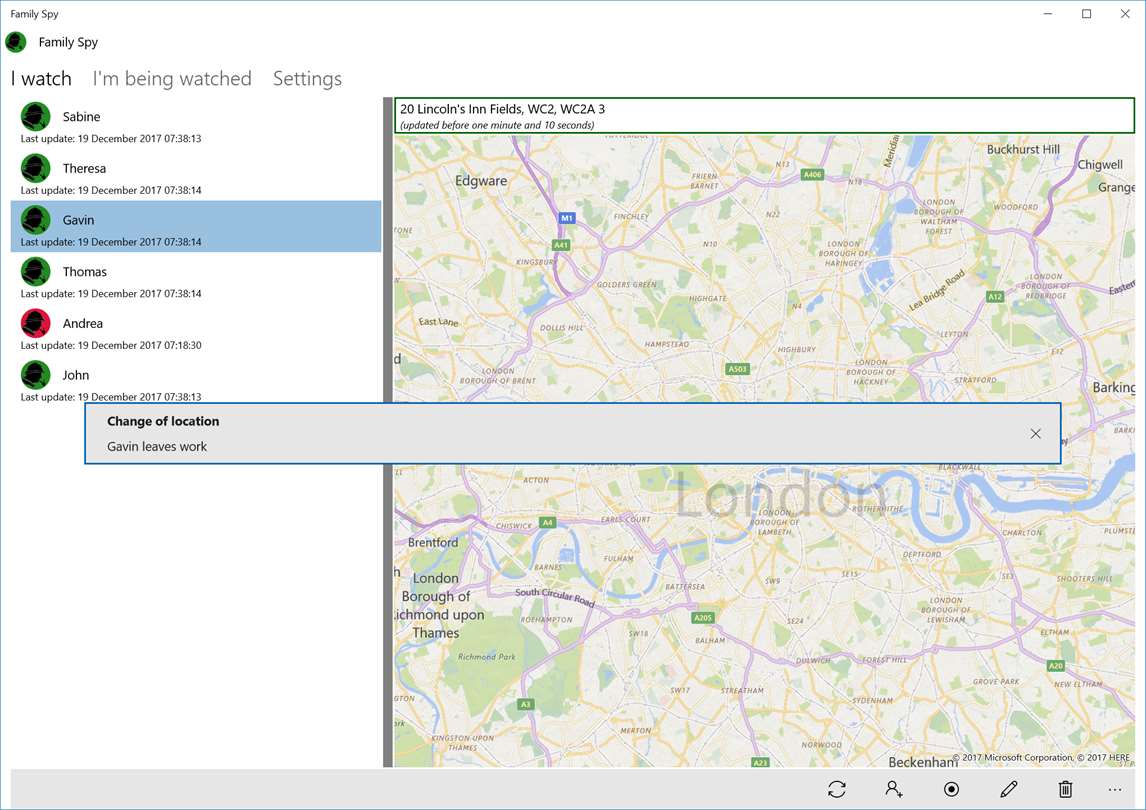The height and width of the screenshot is (810, 1146).
Task: Select Andrea in the watch list
Action: coord(196,330)
